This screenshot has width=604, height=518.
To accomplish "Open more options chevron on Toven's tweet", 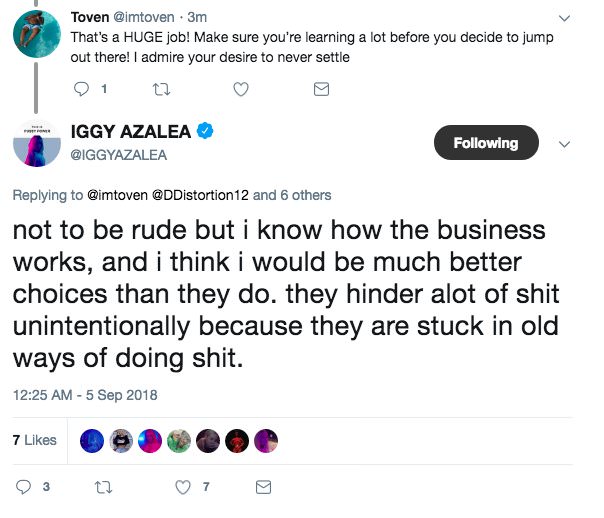I will tap(567, 18).
